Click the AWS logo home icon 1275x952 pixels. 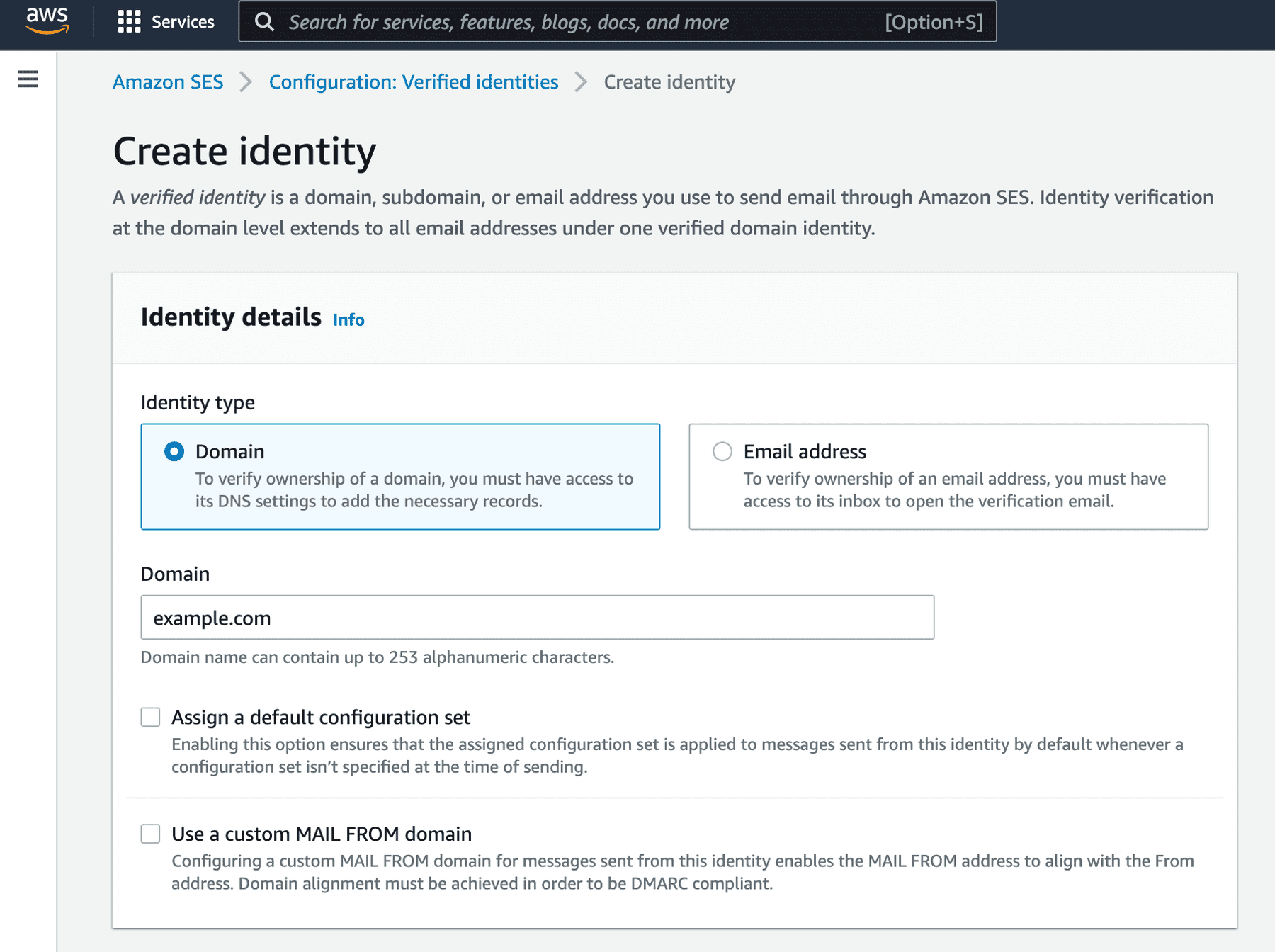[x=47, y=21]
